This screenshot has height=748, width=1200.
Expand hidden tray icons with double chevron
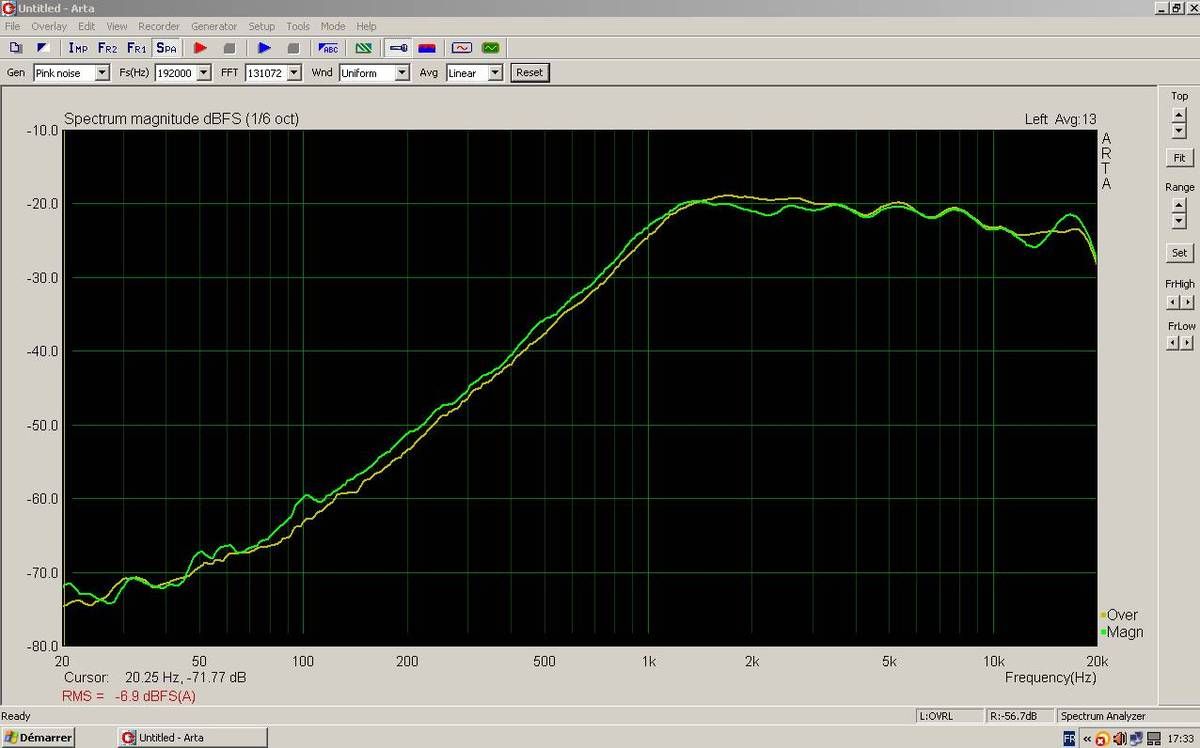pos(1087,738)
